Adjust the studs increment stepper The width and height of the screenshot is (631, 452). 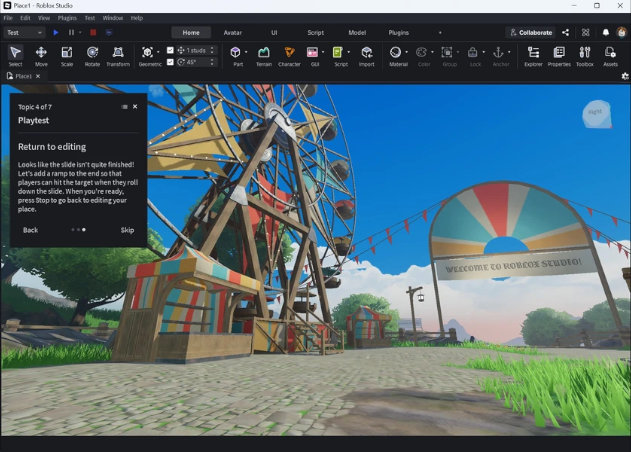(x=212, y=50)
